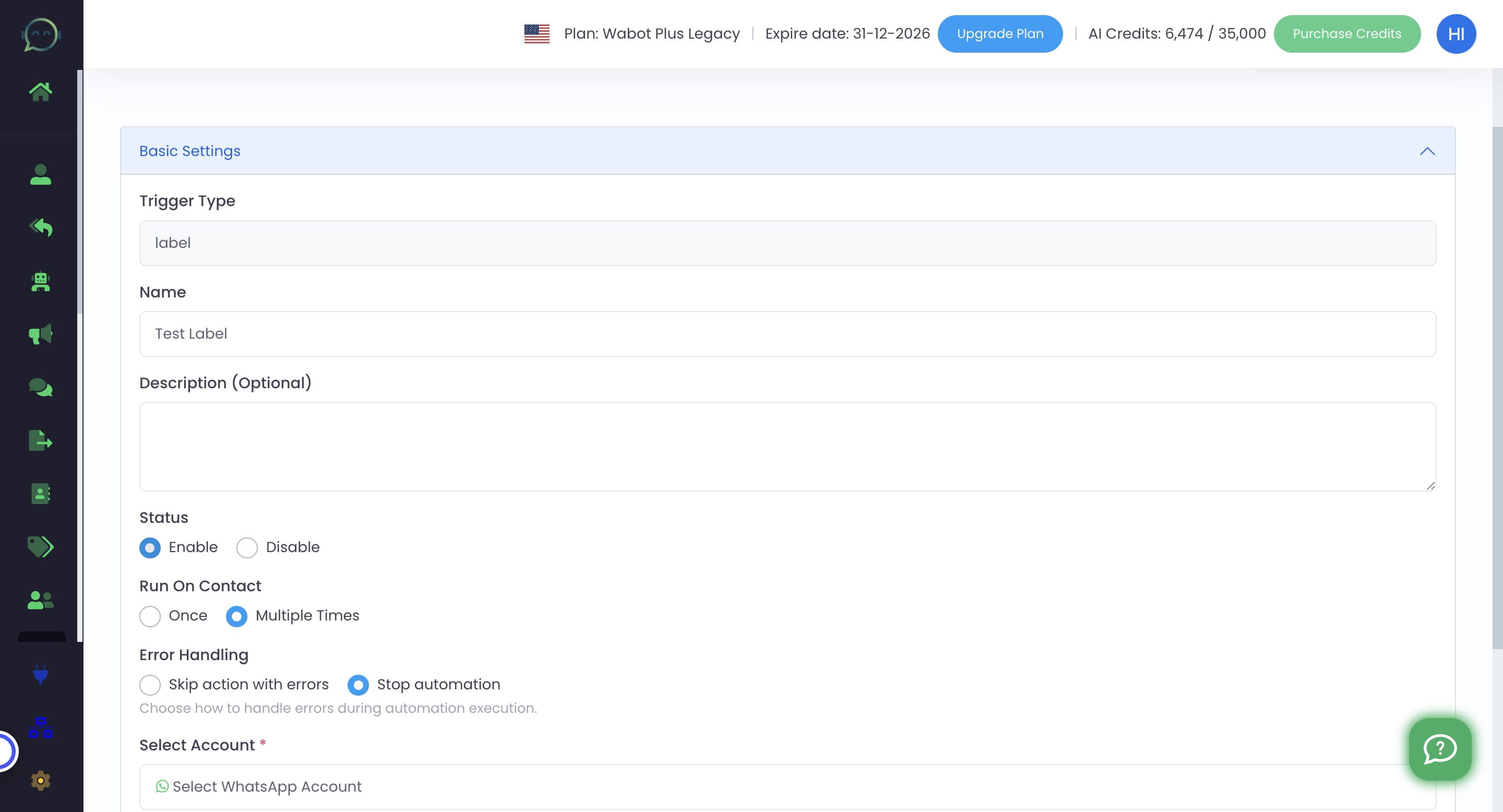
Task: Open the chatbot robot icon
Action: (x=40, y=282)
